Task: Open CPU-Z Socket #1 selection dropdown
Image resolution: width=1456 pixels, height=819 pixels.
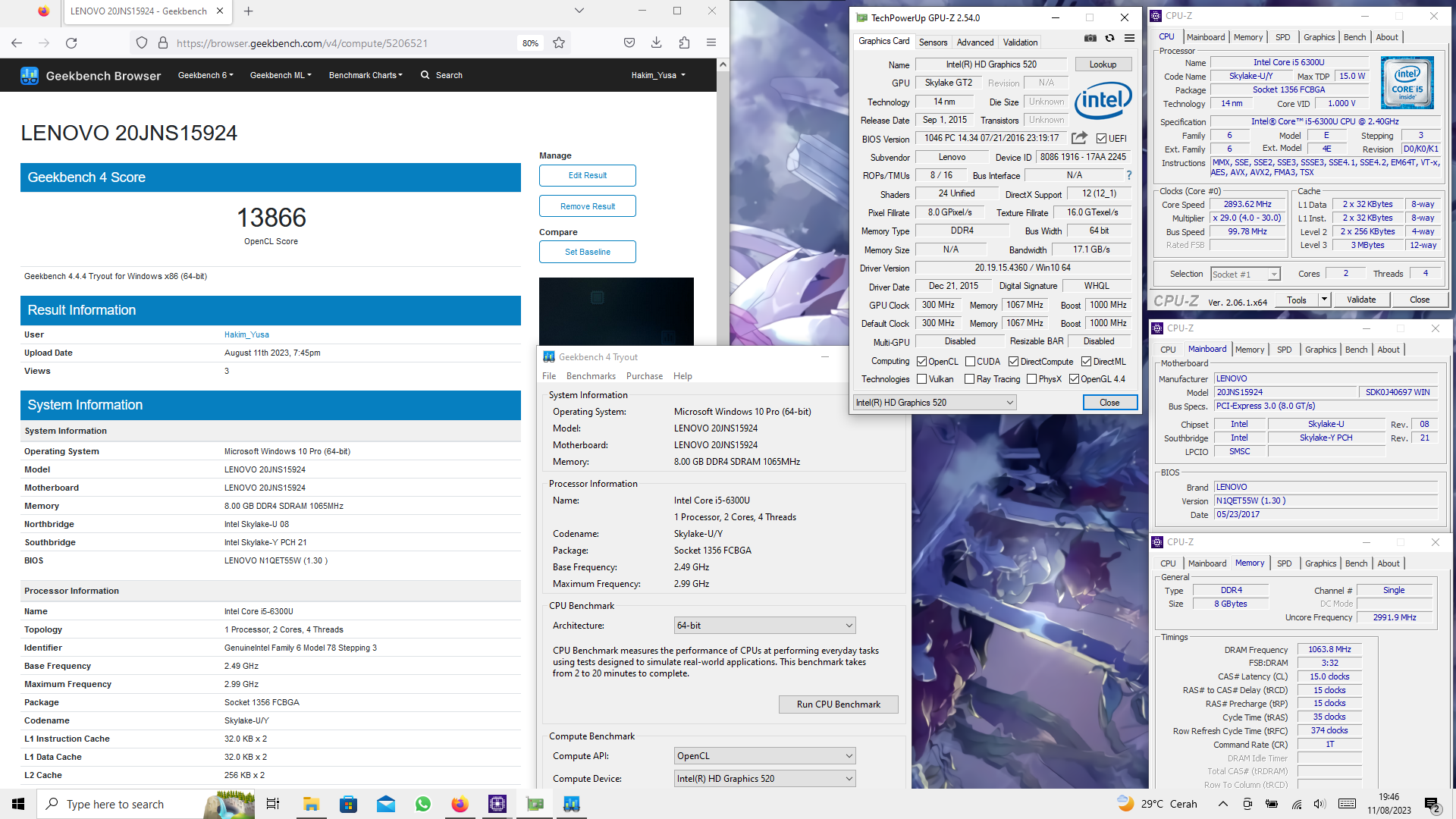Action: (x=1245, y=274)
